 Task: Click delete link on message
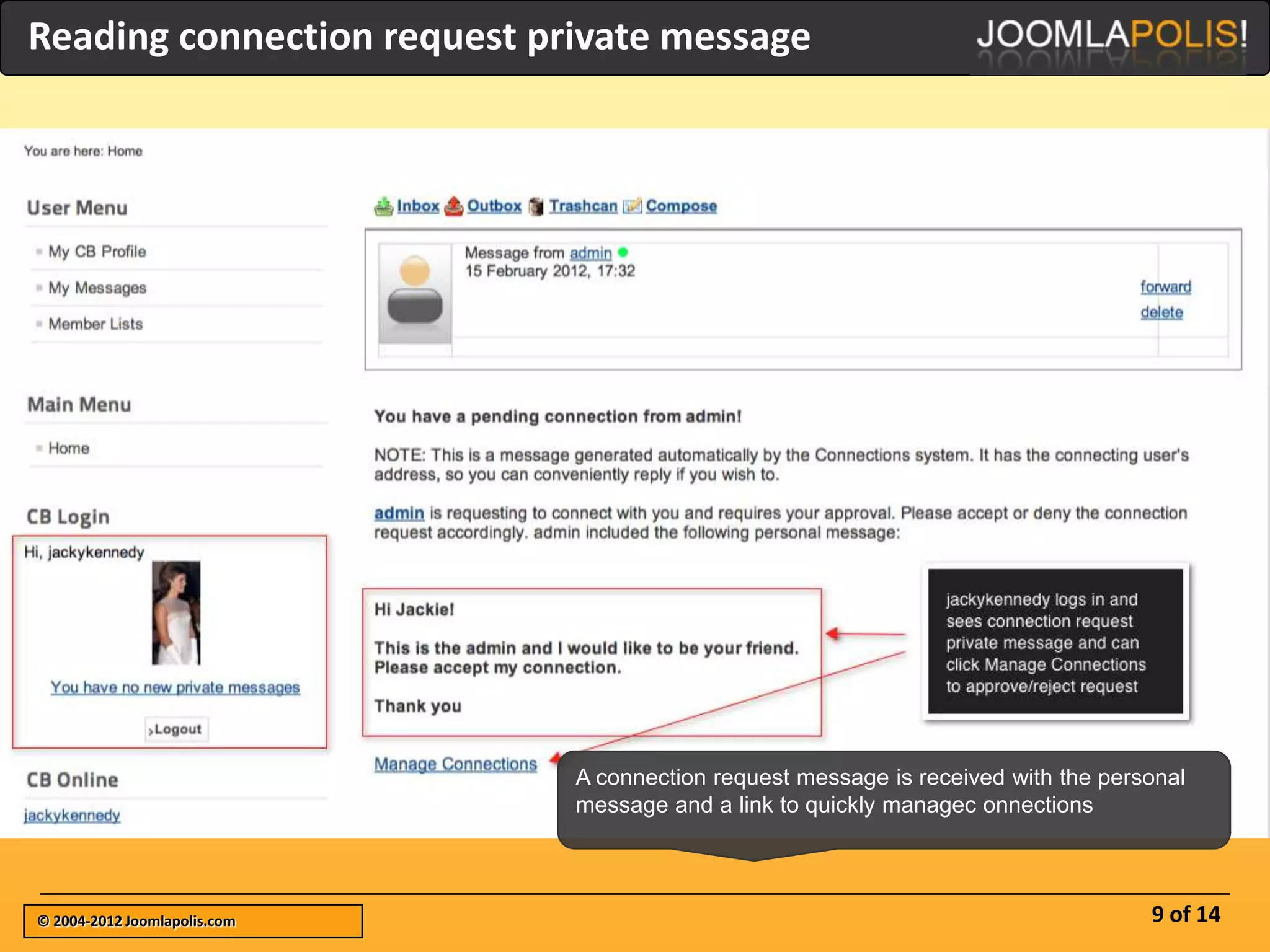tap(1161, 312)
